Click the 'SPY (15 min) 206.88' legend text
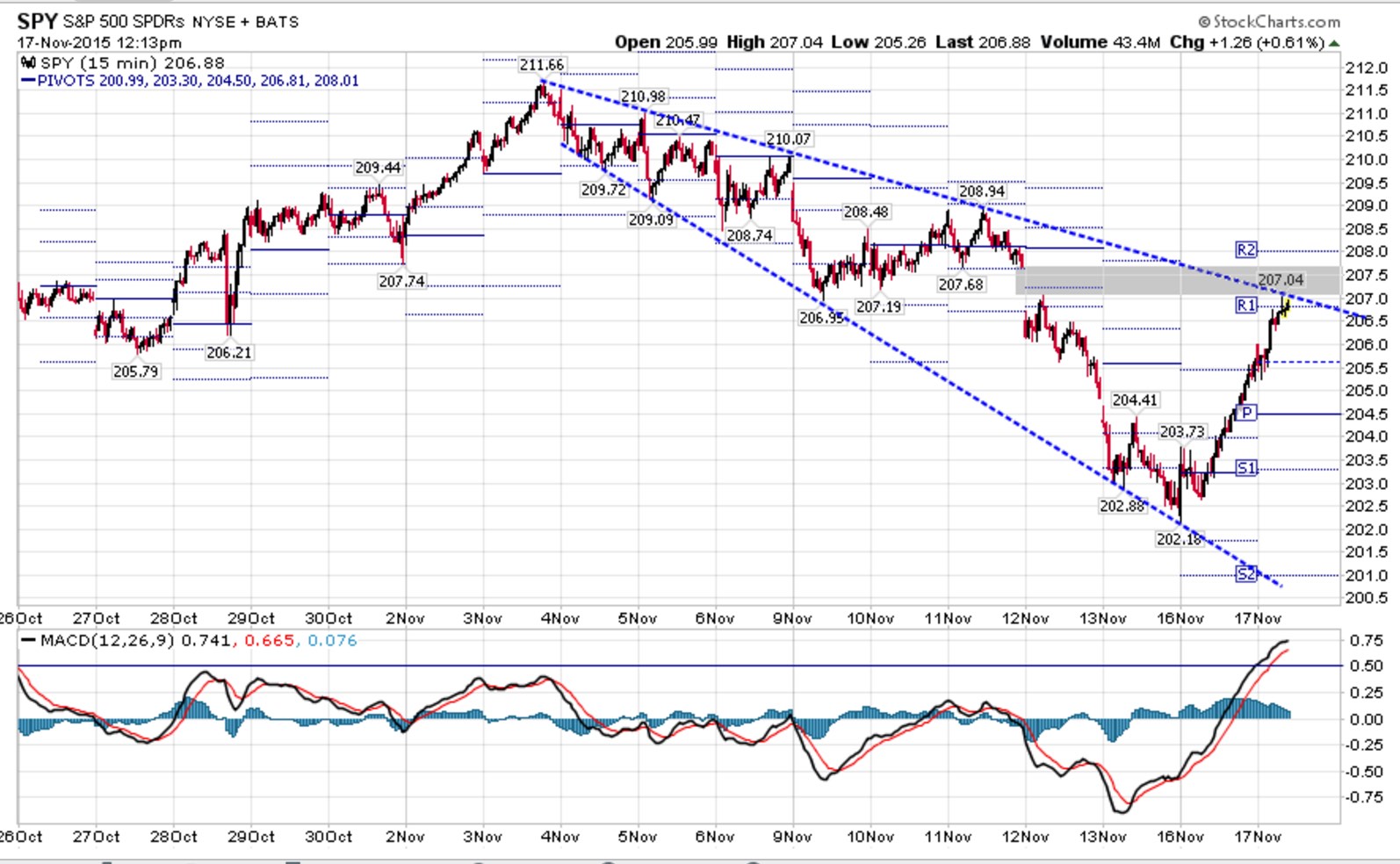 tap(133, 63)
